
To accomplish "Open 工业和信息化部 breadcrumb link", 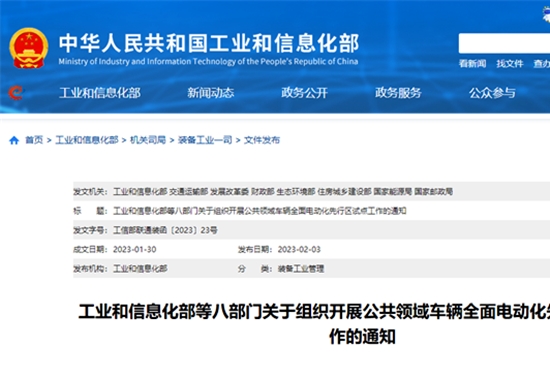I will pyautogui.click(x=87, y=140).
